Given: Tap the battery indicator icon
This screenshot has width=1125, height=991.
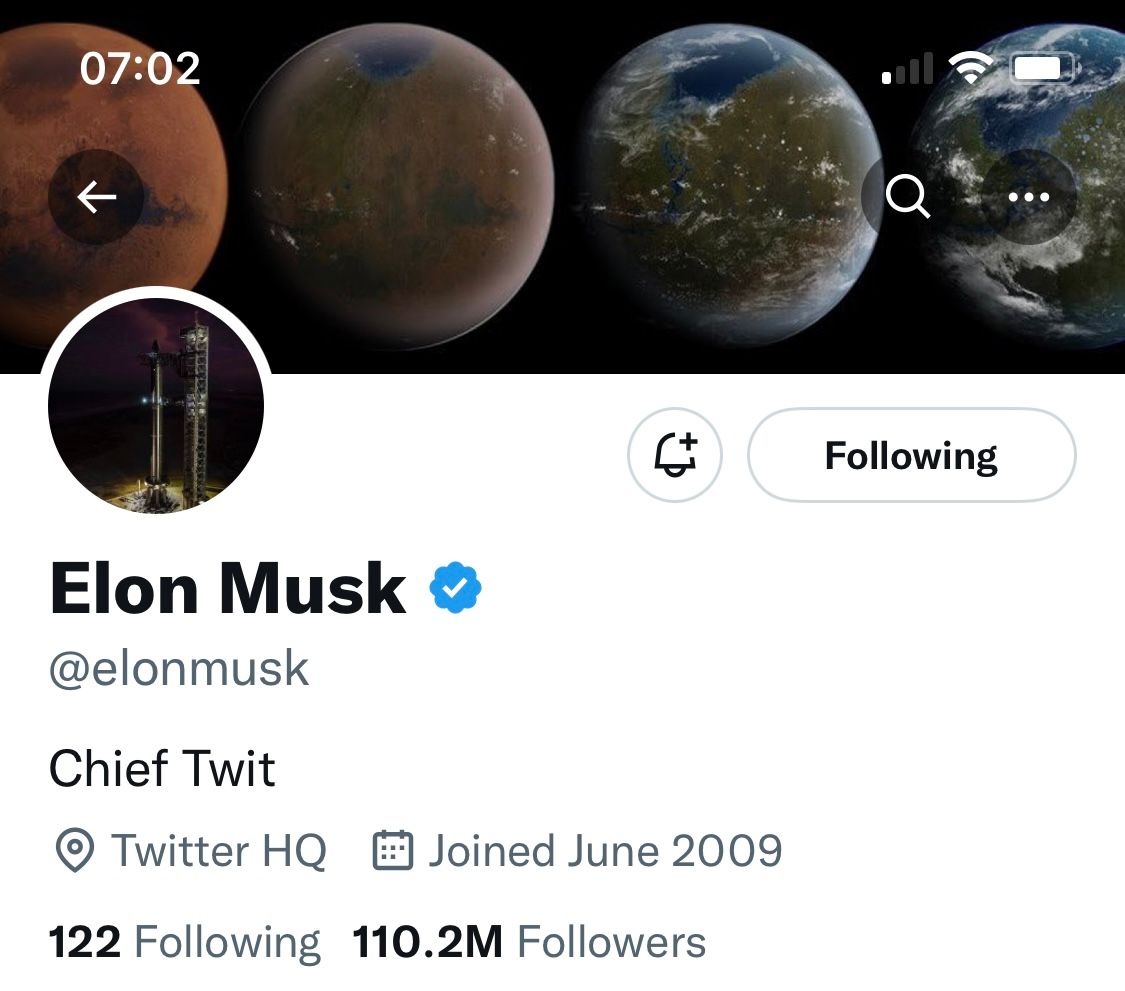Looking at the screenshot, I should click(1044, 68).
